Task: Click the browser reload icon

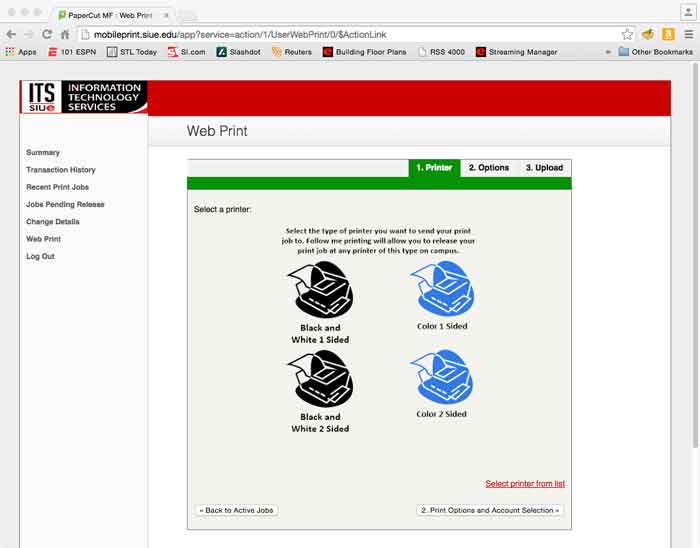Action: click(47, 34)
